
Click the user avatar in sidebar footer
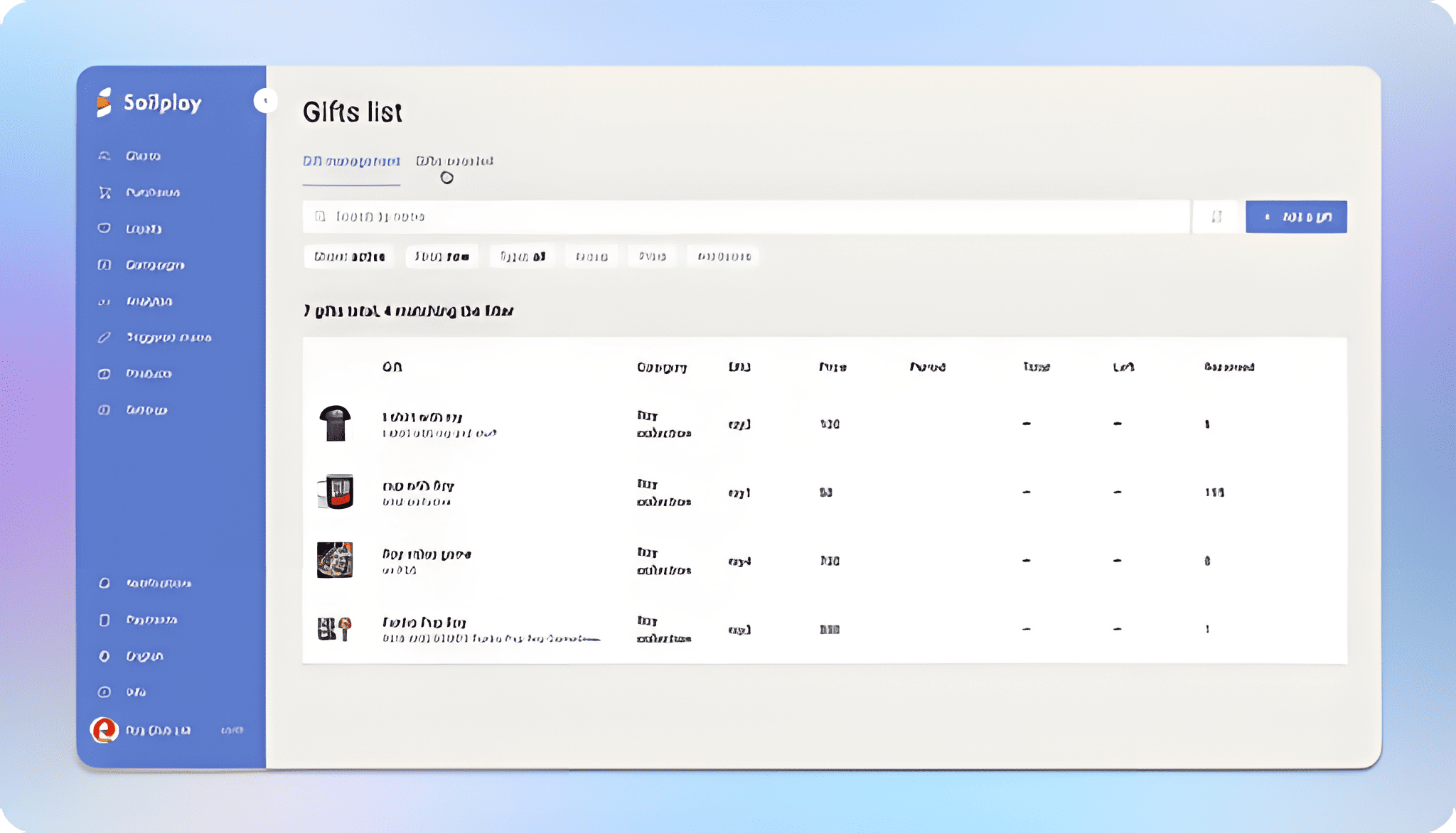click(104, 730)
